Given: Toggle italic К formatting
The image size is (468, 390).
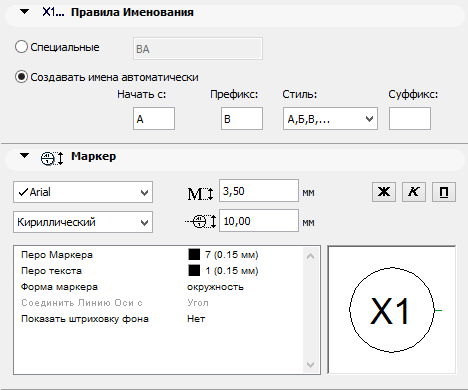Looking at the screenshot, I should pyautogui.click(x=414, y=192).
